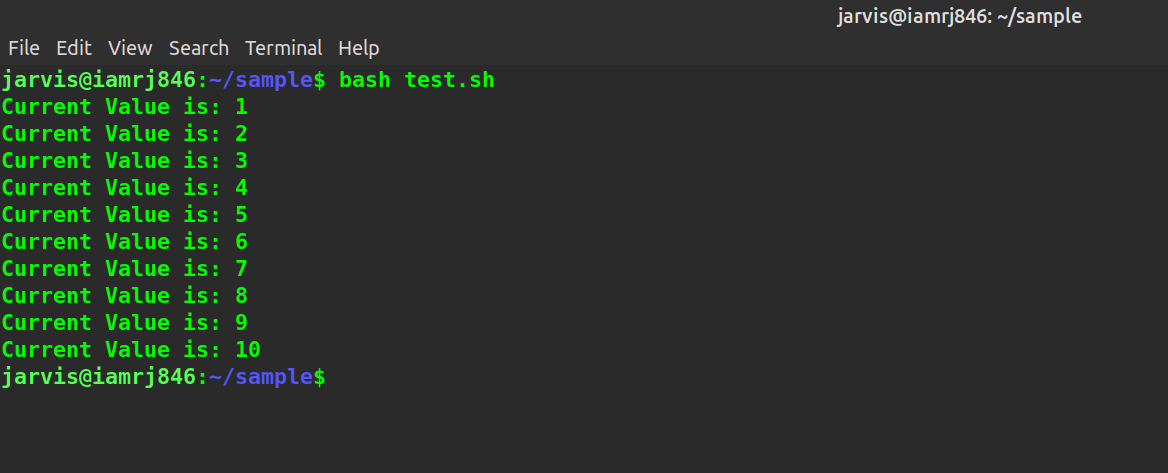This screenshot has height=473, width=1168.
Task: Click the output line 'Current Value is: 7'
Action: coord(124,269)
